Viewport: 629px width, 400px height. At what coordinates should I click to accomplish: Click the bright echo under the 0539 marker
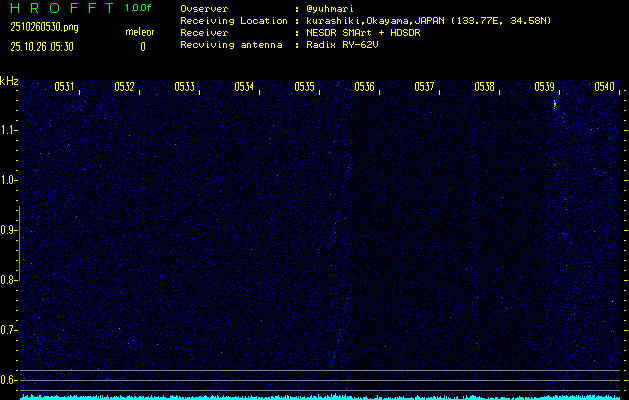click(554, 103)
